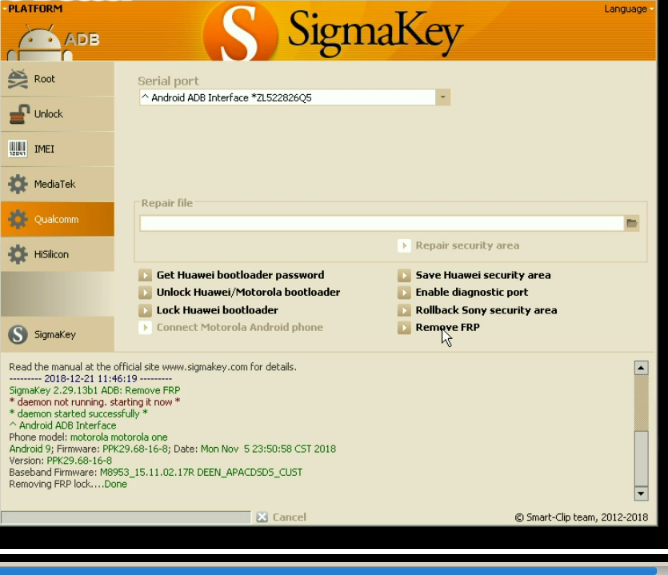Click Smart-Clip team copyright text

coord(581,518)
